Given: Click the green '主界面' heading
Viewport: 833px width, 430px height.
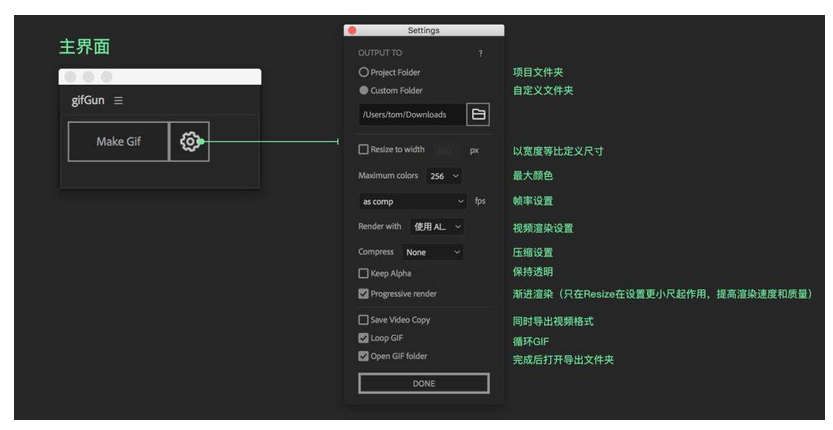Looking at the screenshot, I should (84, 47).
